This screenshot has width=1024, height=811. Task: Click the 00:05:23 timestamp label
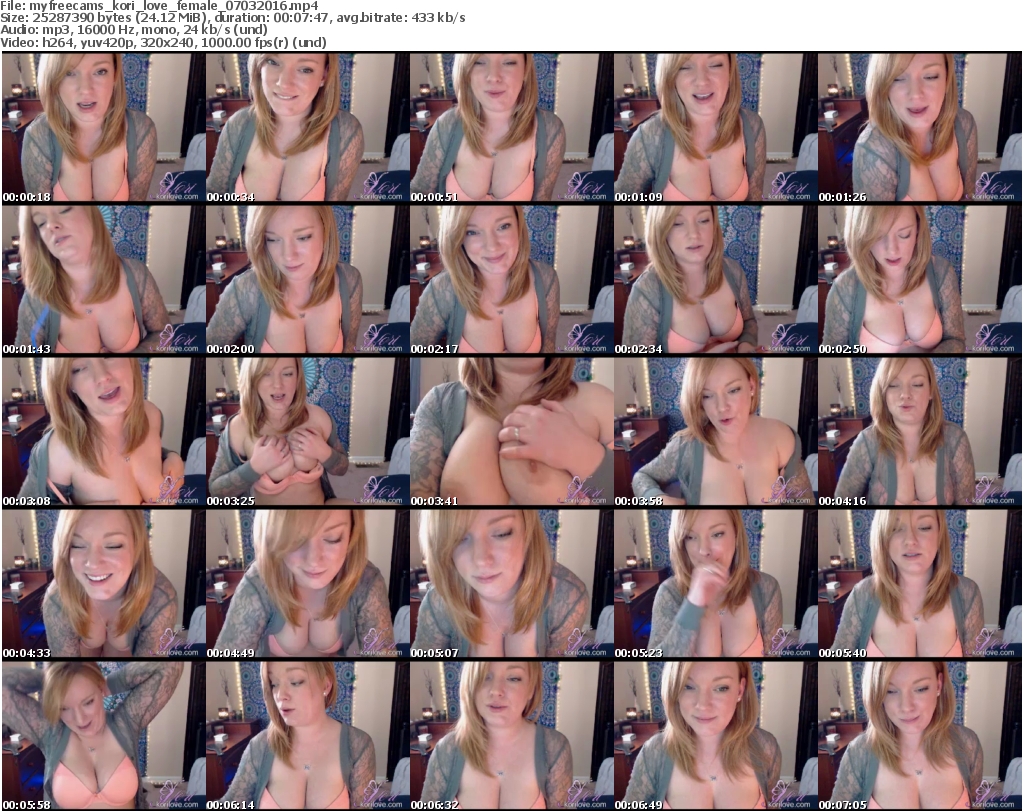click(639, 652)
